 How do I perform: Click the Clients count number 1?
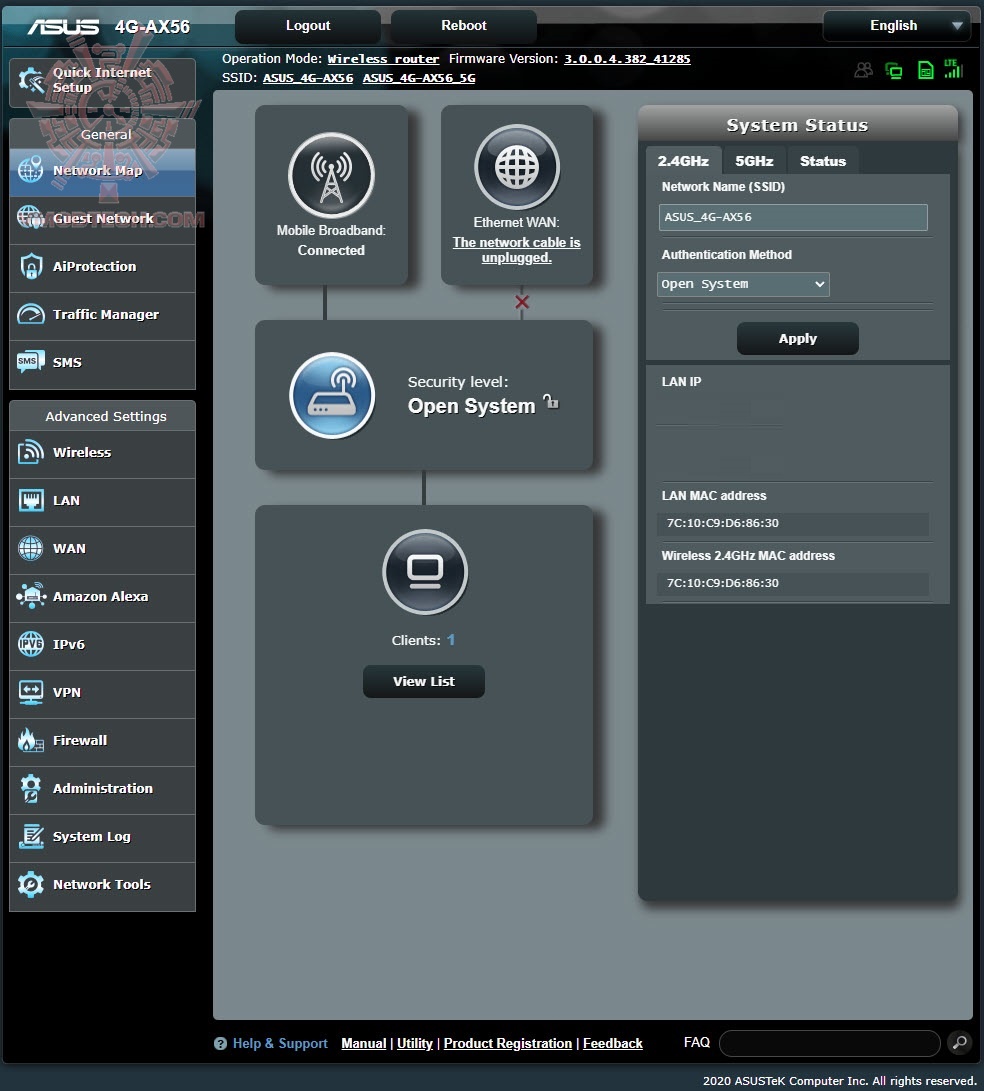click(x=451, y=639)
